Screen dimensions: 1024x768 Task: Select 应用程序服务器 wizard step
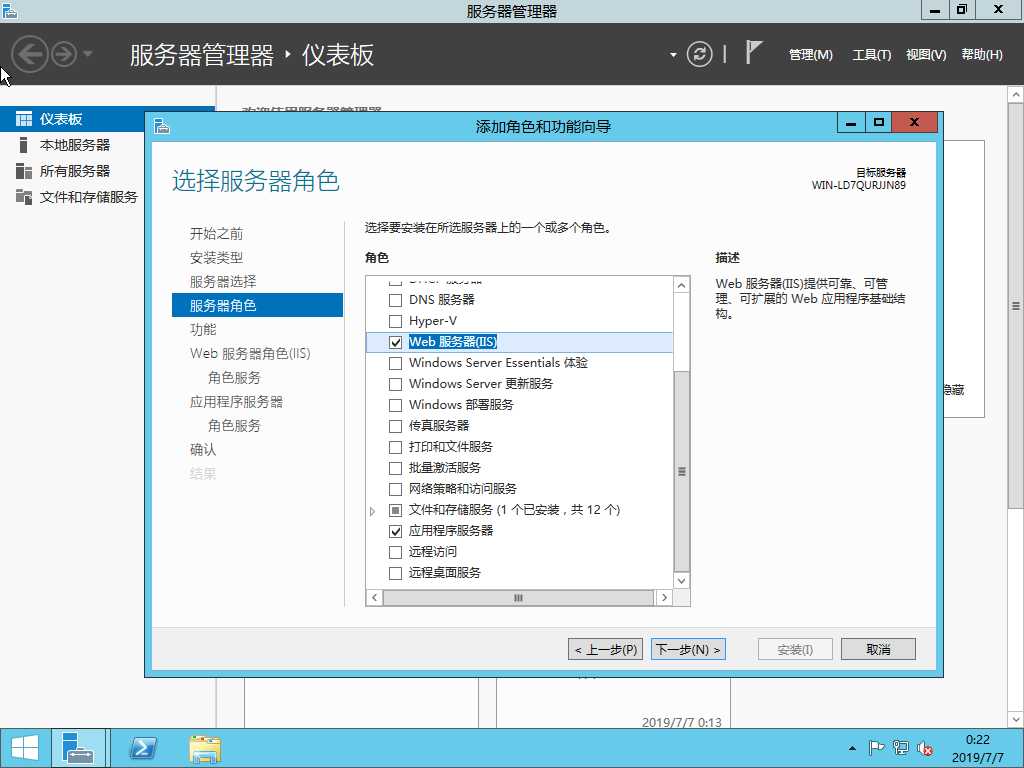click(x=236, y=402)
